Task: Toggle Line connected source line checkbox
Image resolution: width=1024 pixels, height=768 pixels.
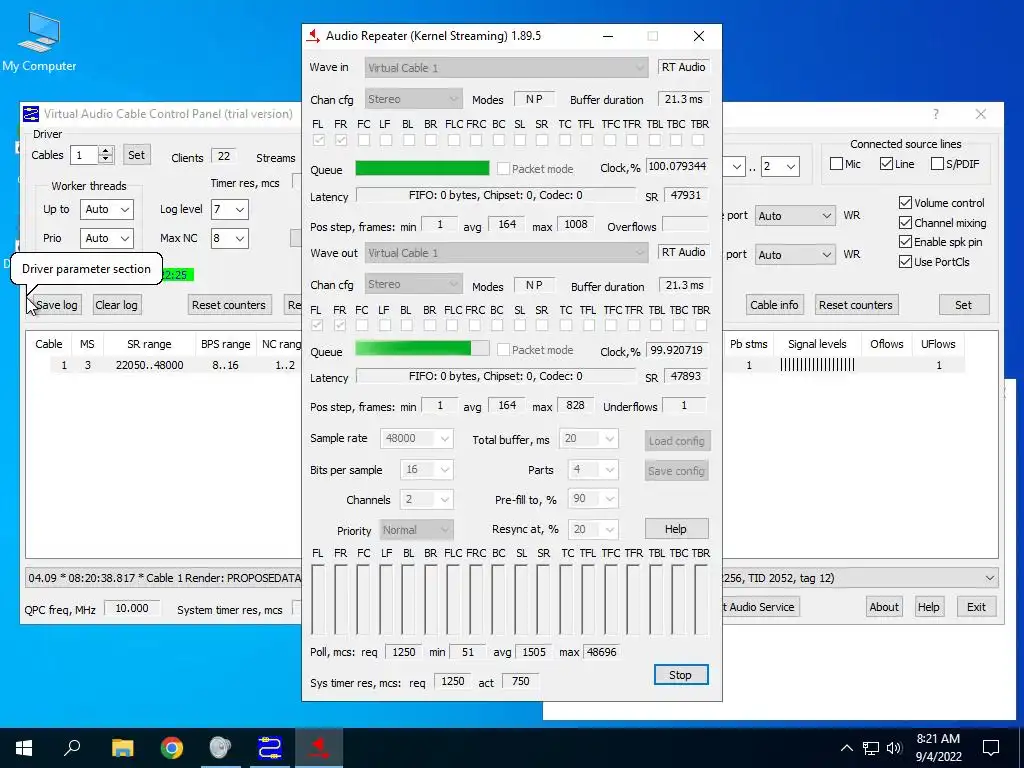Action: 886,164
